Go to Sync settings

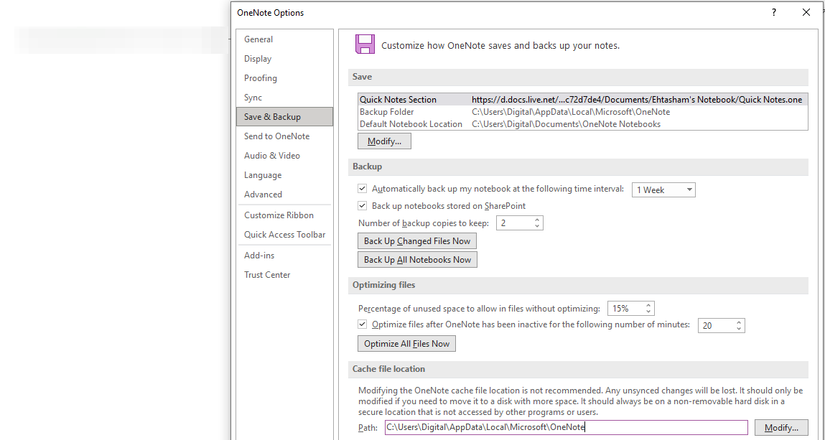284,97
